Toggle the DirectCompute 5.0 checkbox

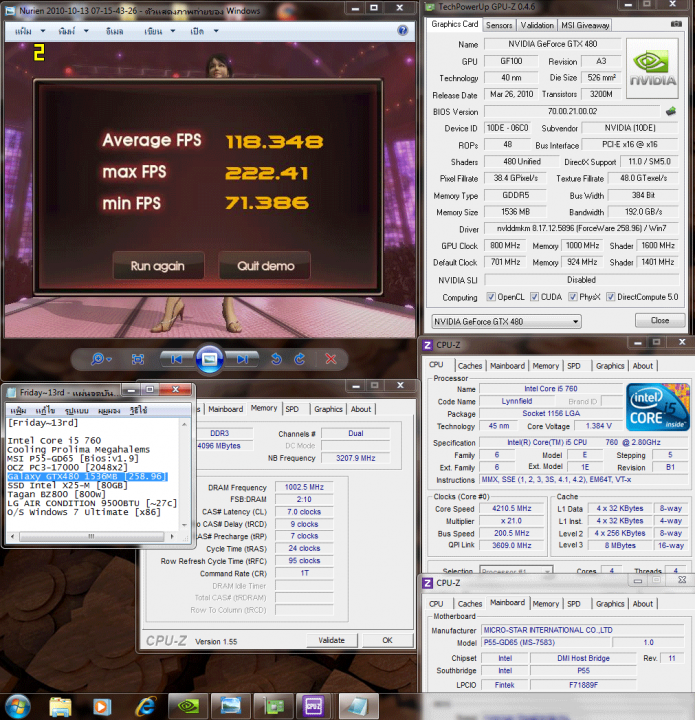pyautogui.click(x=611, y=297)
